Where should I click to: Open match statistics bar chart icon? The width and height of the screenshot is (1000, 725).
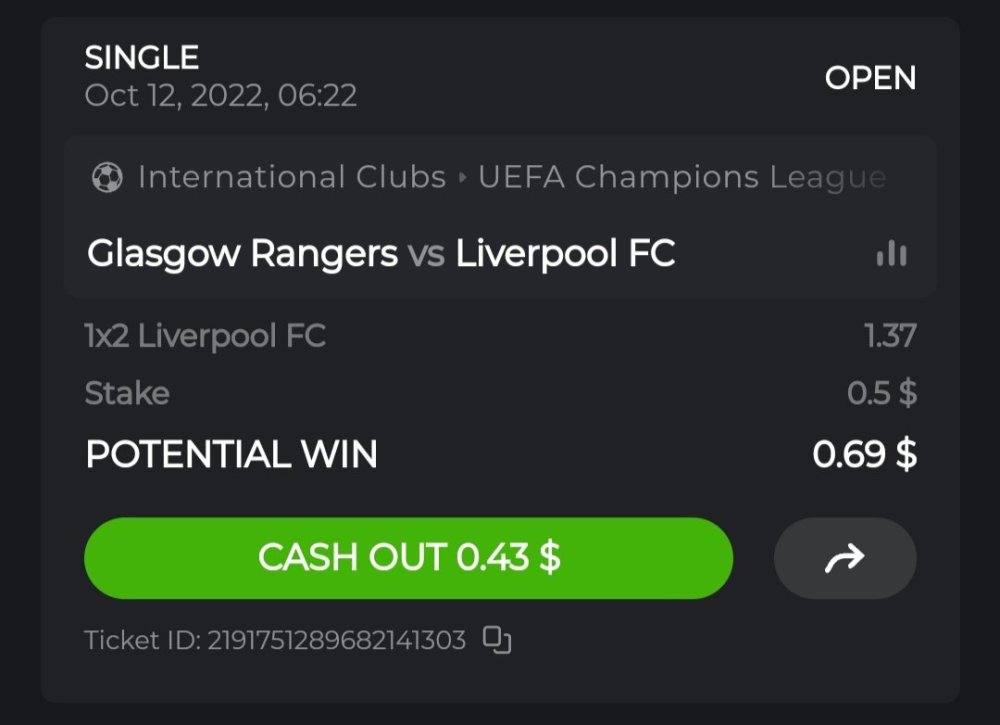[891, 254]
